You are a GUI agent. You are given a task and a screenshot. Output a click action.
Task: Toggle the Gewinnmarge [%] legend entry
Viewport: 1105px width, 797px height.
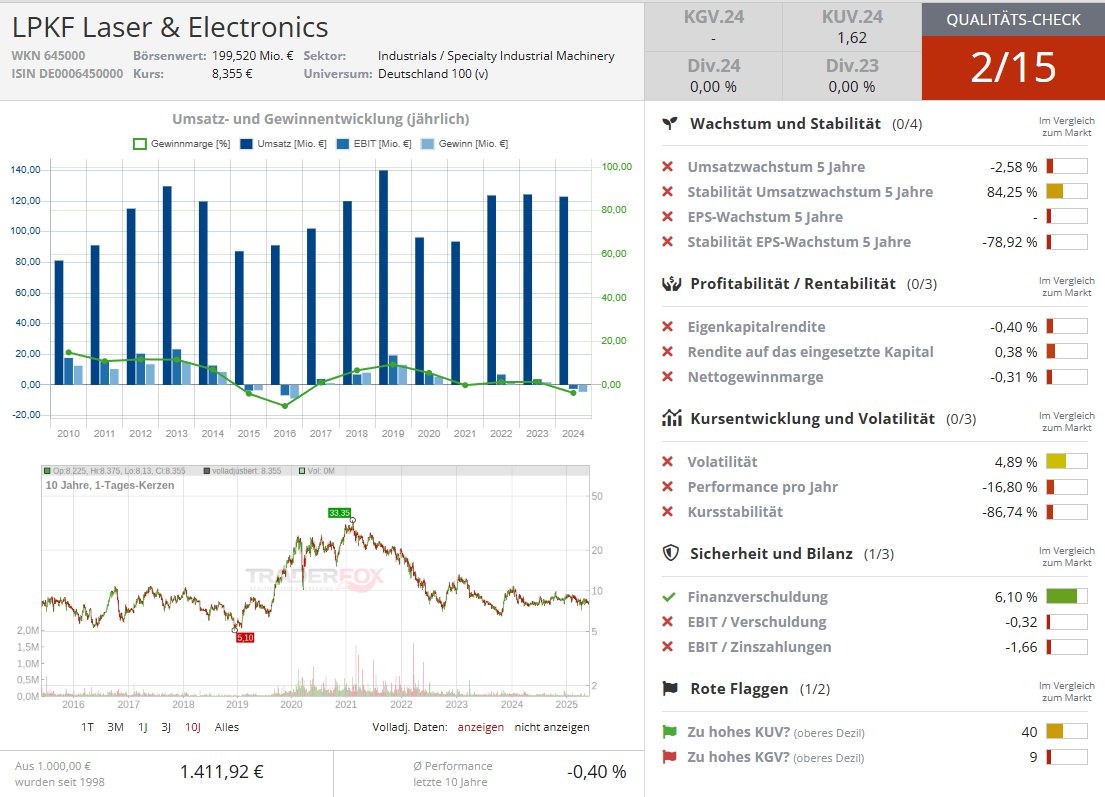point(182,144)
